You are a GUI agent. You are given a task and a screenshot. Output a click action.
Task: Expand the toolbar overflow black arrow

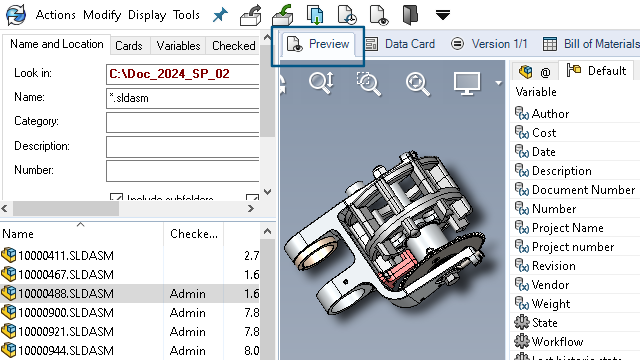point(442,15)
